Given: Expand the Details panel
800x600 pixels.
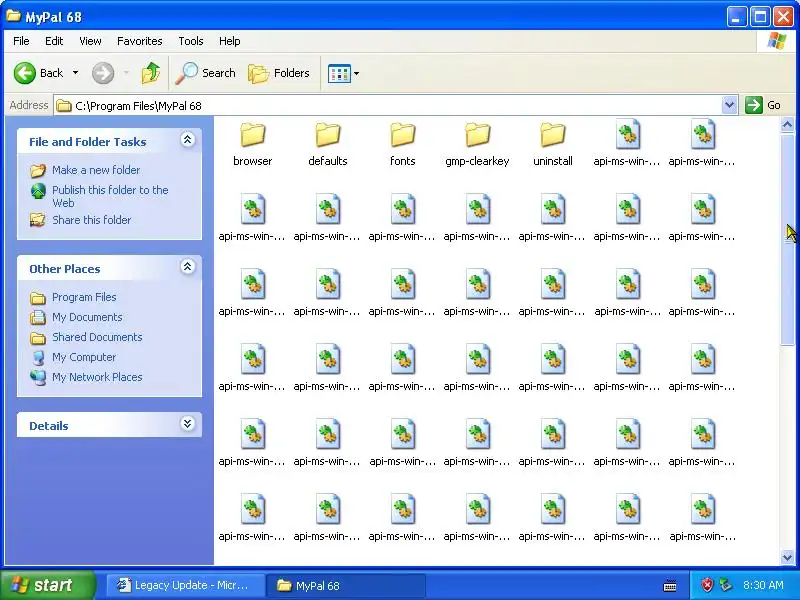Looking at the screenshot, I should (187, 424).
